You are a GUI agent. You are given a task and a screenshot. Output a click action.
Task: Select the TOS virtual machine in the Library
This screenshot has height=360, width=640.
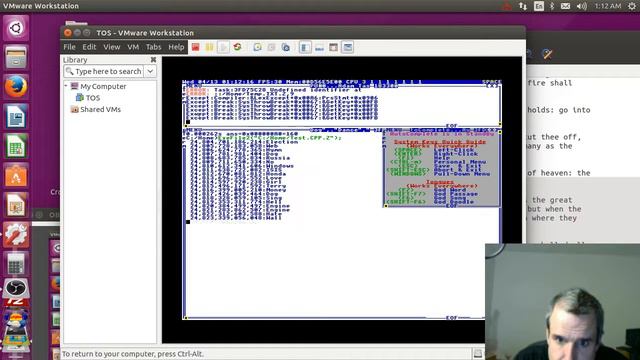[92, 98]
